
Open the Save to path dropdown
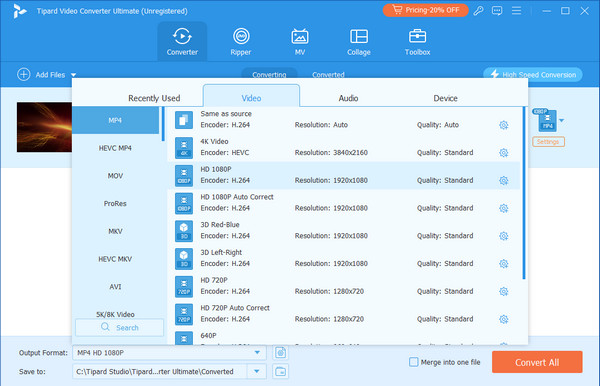click(x=257, y=371)
